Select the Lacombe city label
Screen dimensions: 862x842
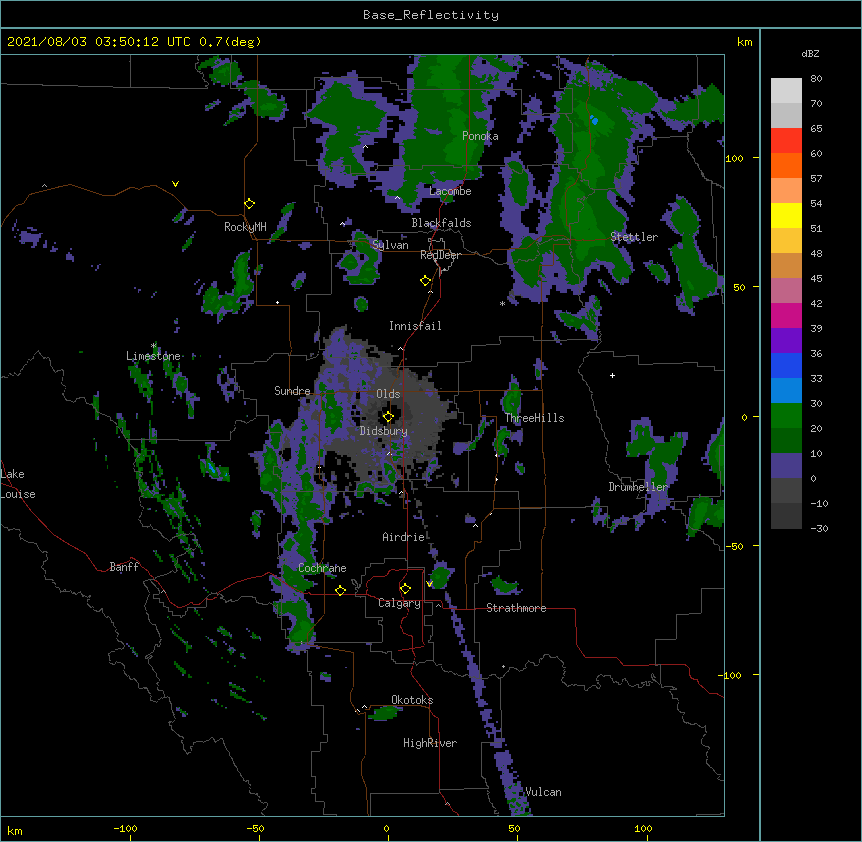pyautogui.click(x=450, y=191)
